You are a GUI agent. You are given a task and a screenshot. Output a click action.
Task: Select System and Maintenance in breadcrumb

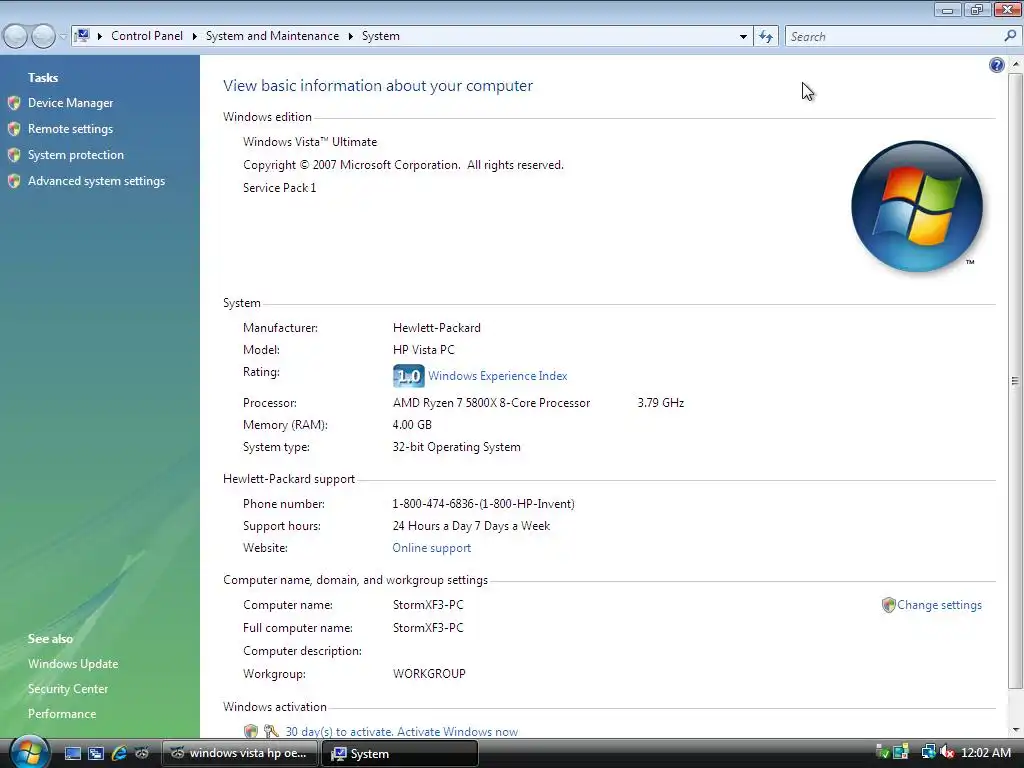[x=272, y=36]
